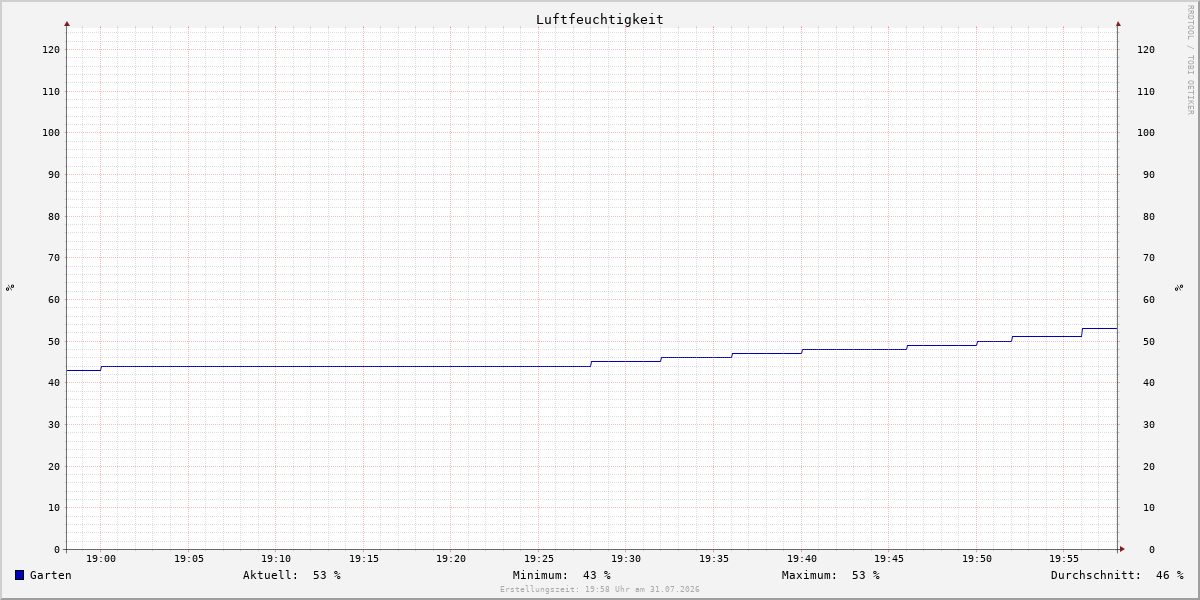Click the blue Garten legend color square
This screenshot has width=1200, height=600.
point(19,575)
